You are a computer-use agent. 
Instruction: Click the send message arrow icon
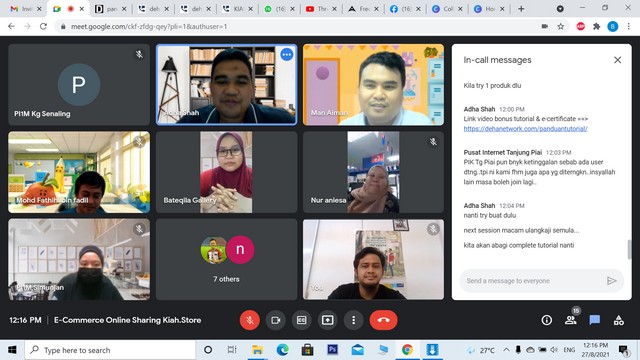(x=611, y=281)
